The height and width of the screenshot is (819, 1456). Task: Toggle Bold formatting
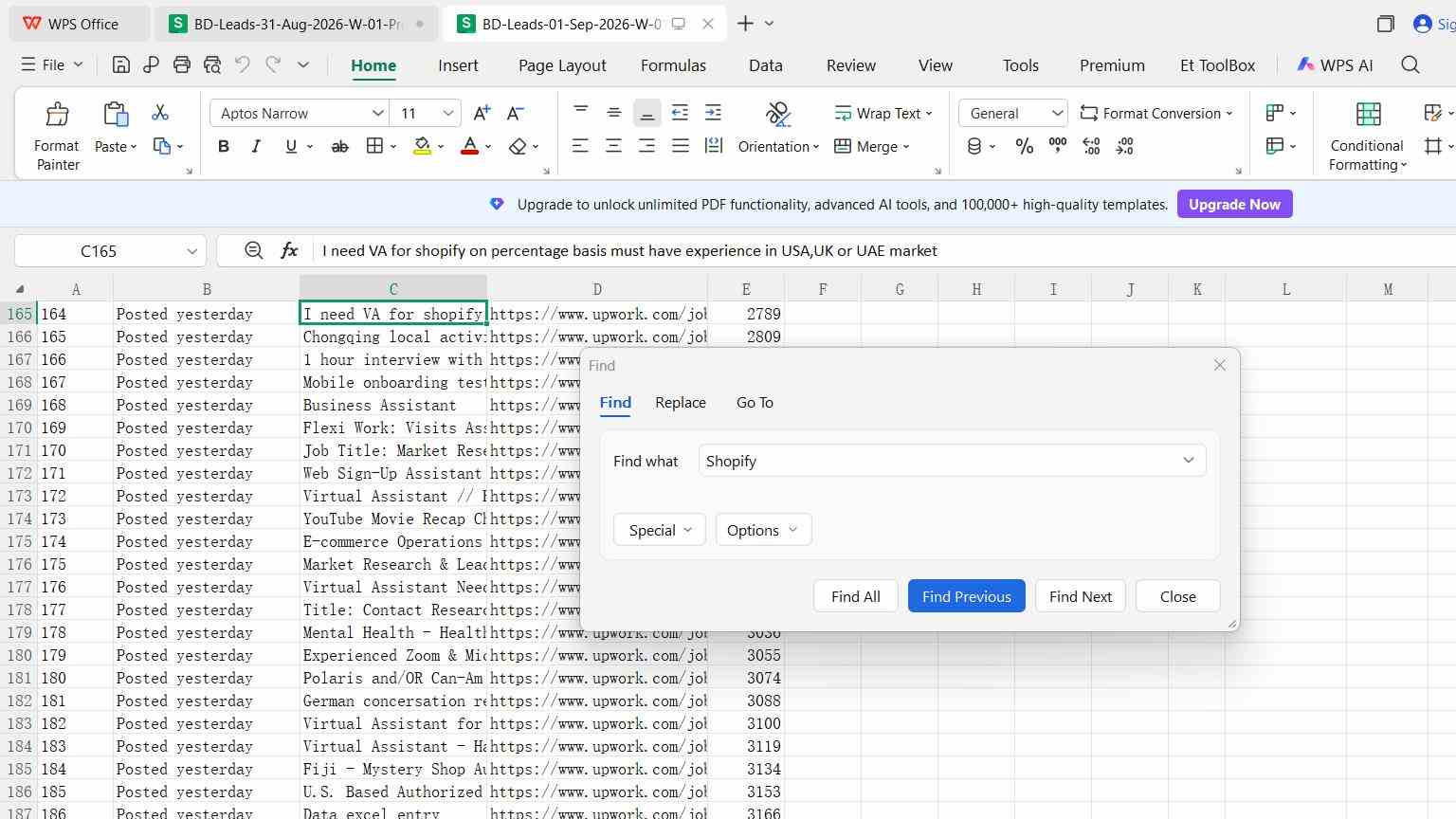click(224, 146)
